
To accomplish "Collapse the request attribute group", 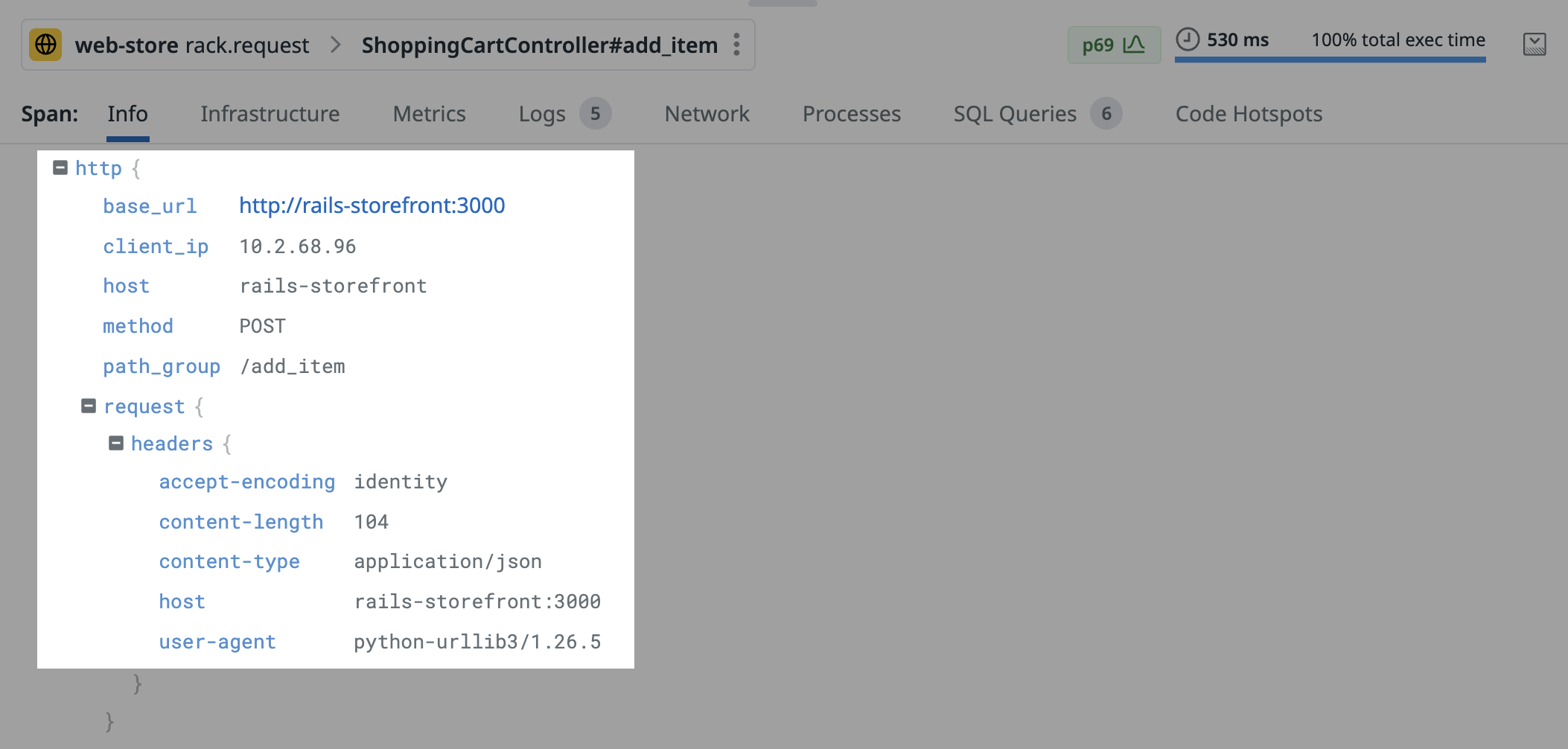I will tap(89, 406).
